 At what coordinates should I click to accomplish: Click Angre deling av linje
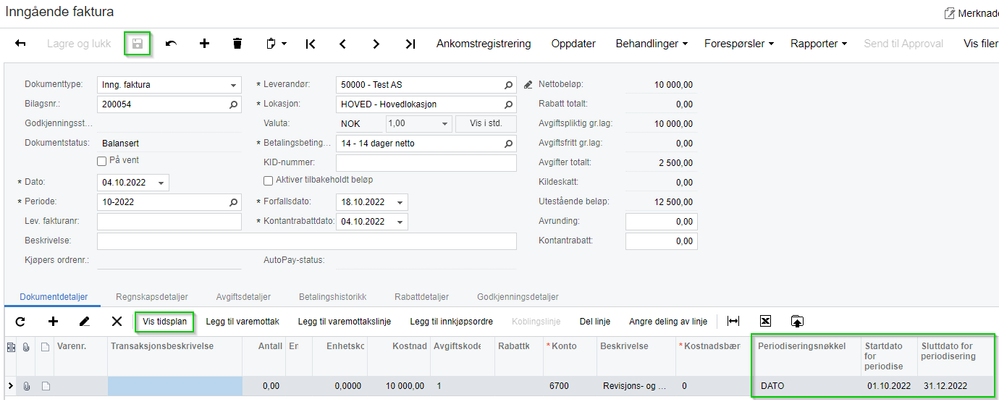[x=668, y=322]
